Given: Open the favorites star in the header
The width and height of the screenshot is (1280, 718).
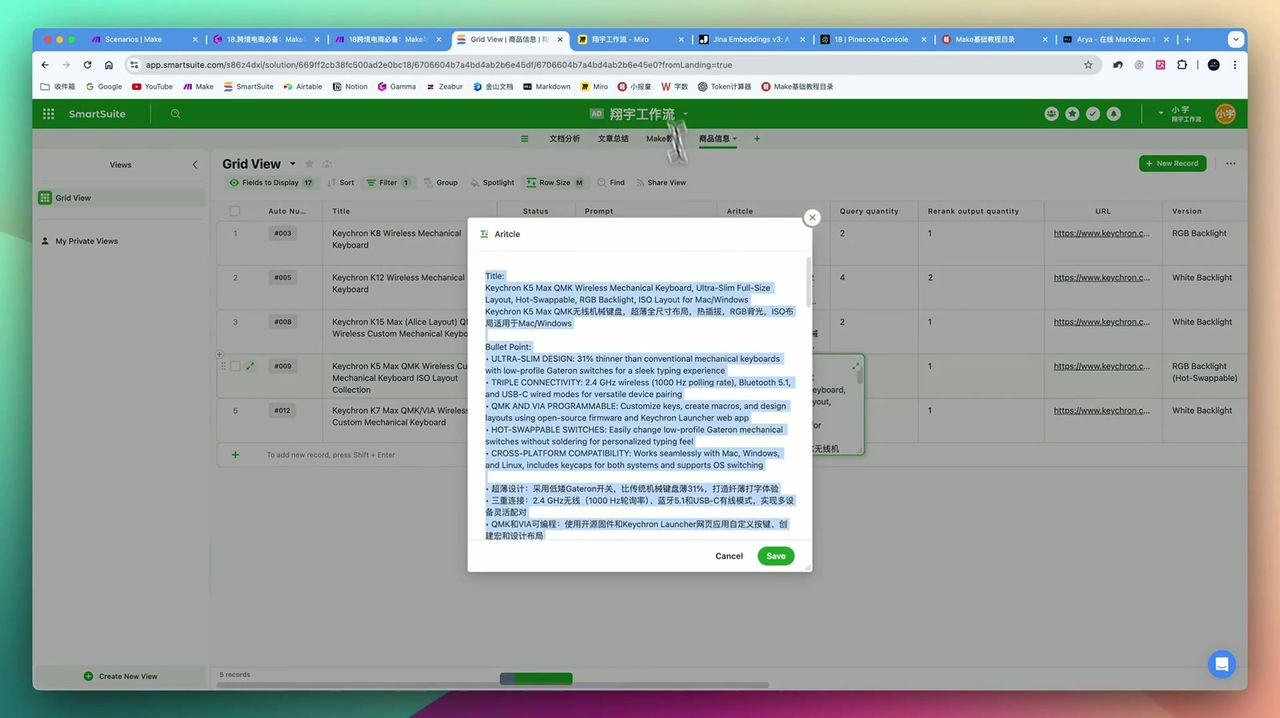Looking at the screenshot, I should (x=1072, y=114).
